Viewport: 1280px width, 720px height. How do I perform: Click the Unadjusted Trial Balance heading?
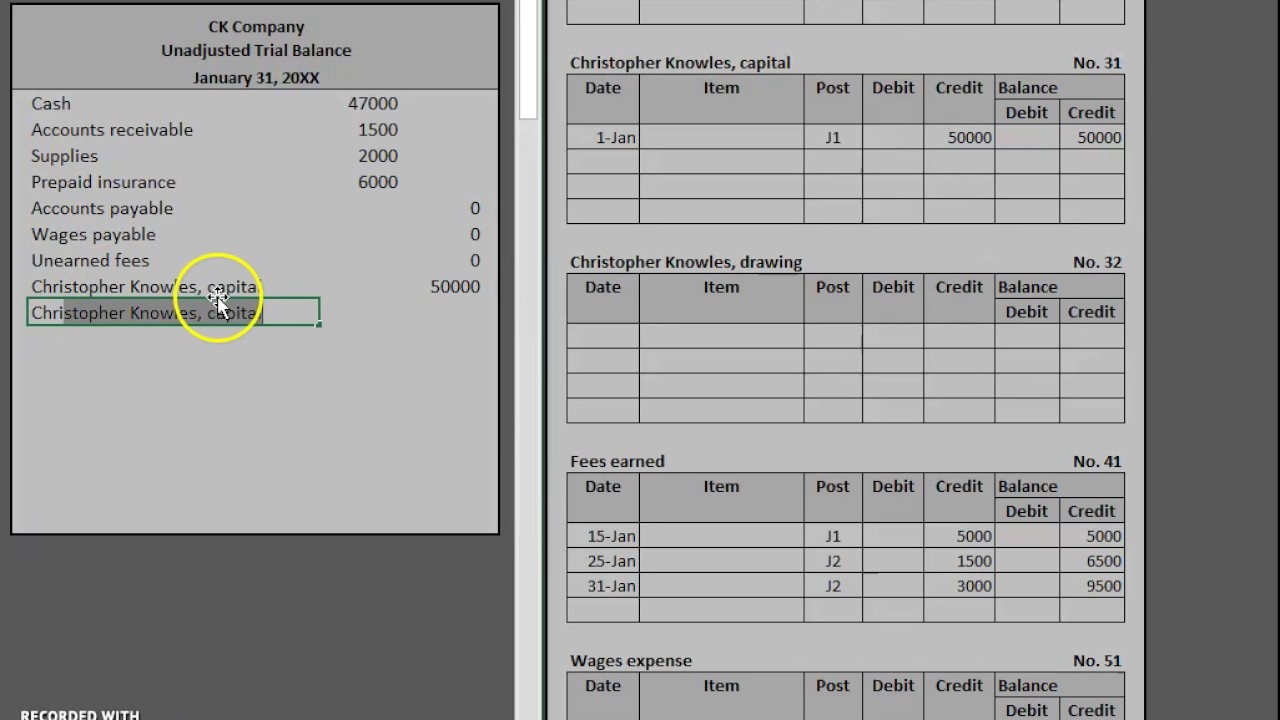click(x=256, y=50)
